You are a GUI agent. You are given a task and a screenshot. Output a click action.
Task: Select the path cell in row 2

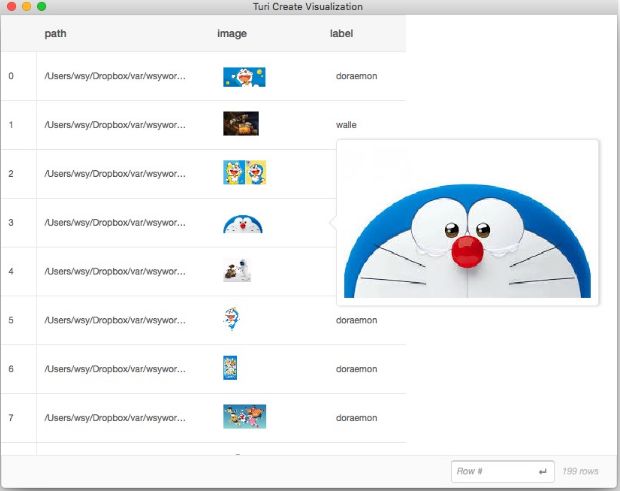click(x=115, y=174)
